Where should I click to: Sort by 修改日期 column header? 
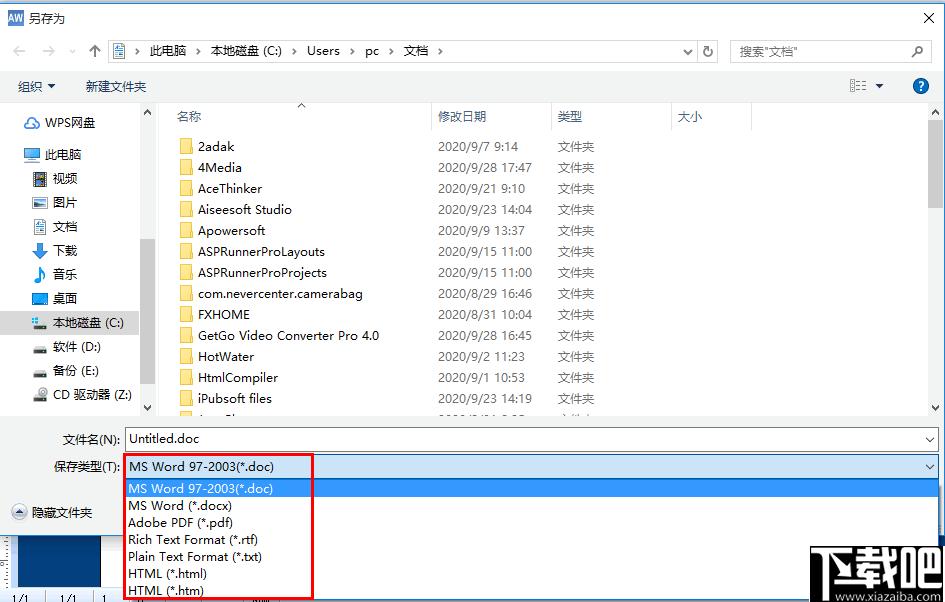[x=462, y=117]
